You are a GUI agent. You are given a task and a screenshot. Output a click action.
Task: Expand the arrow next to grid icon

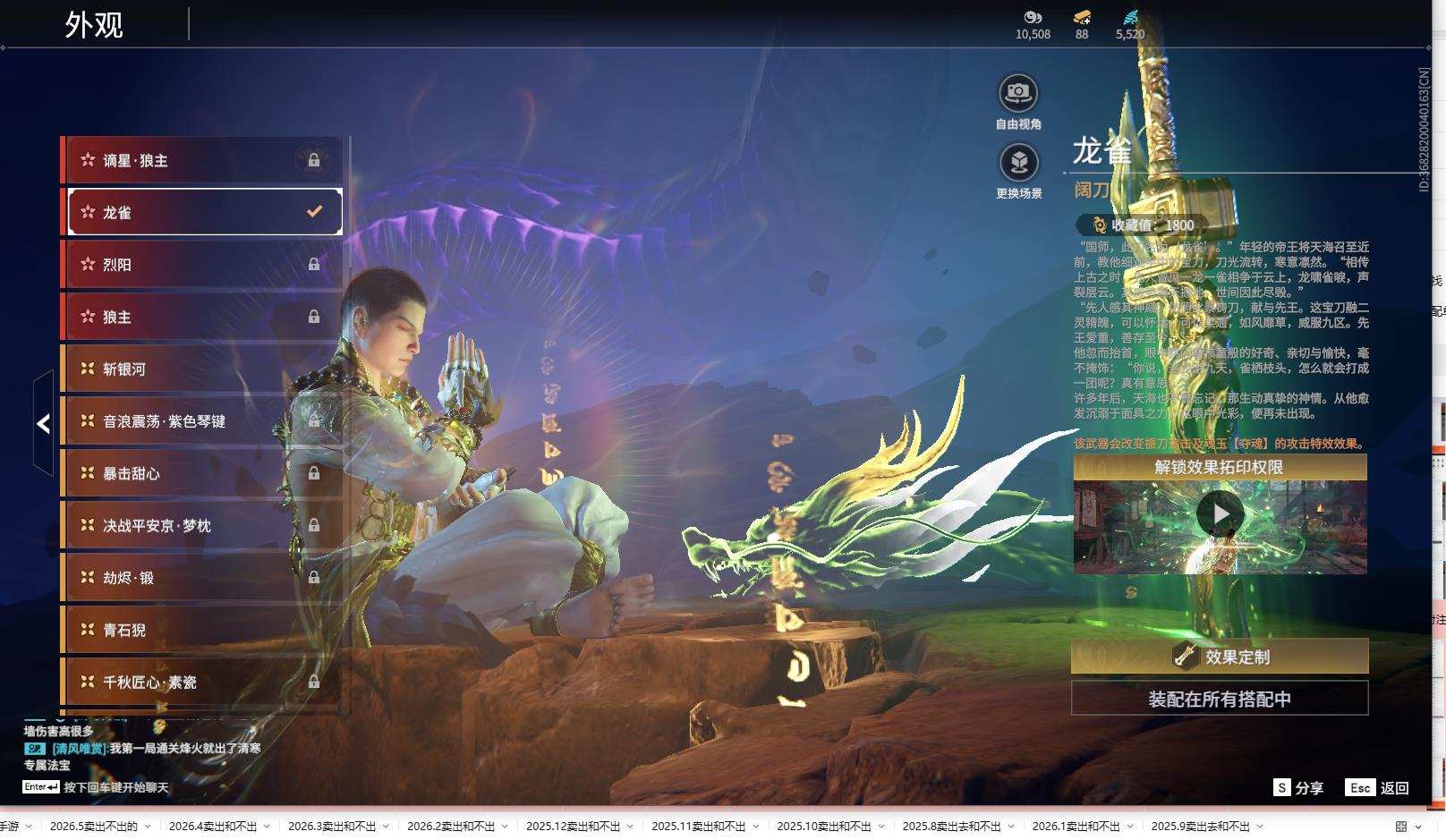click(1419, 827)
